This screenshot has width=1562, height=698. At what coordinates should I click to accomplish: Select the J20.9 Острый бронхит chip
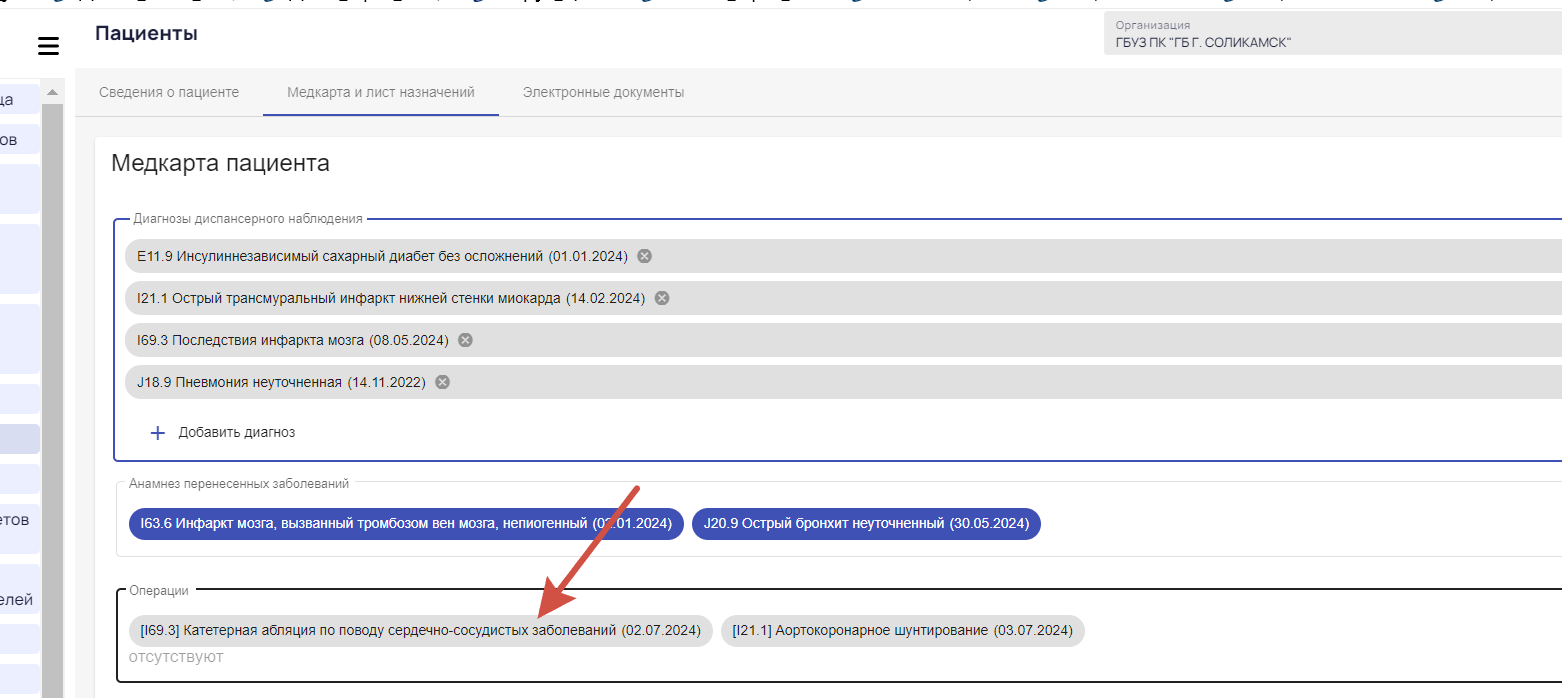pos(866,523)
